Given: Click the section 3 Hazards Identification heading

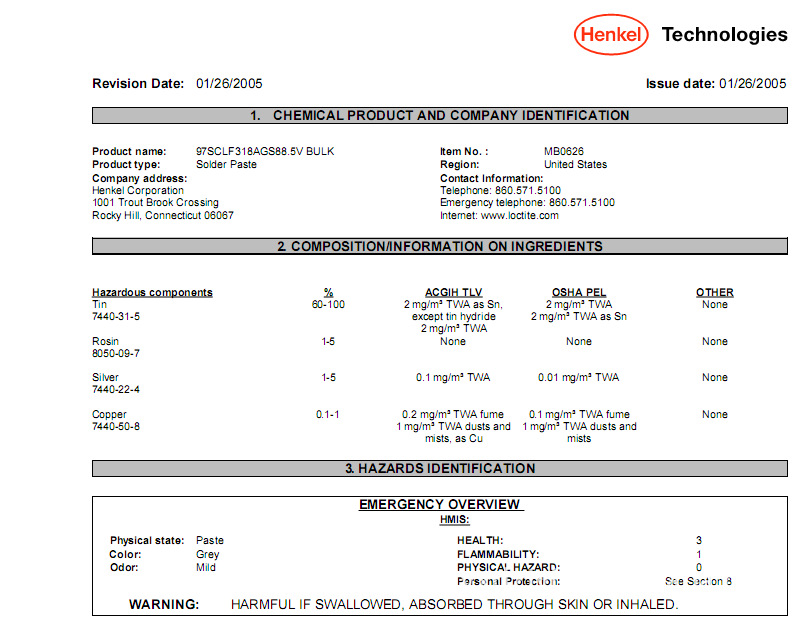Looking at the screenshot, I should [440, 469].
